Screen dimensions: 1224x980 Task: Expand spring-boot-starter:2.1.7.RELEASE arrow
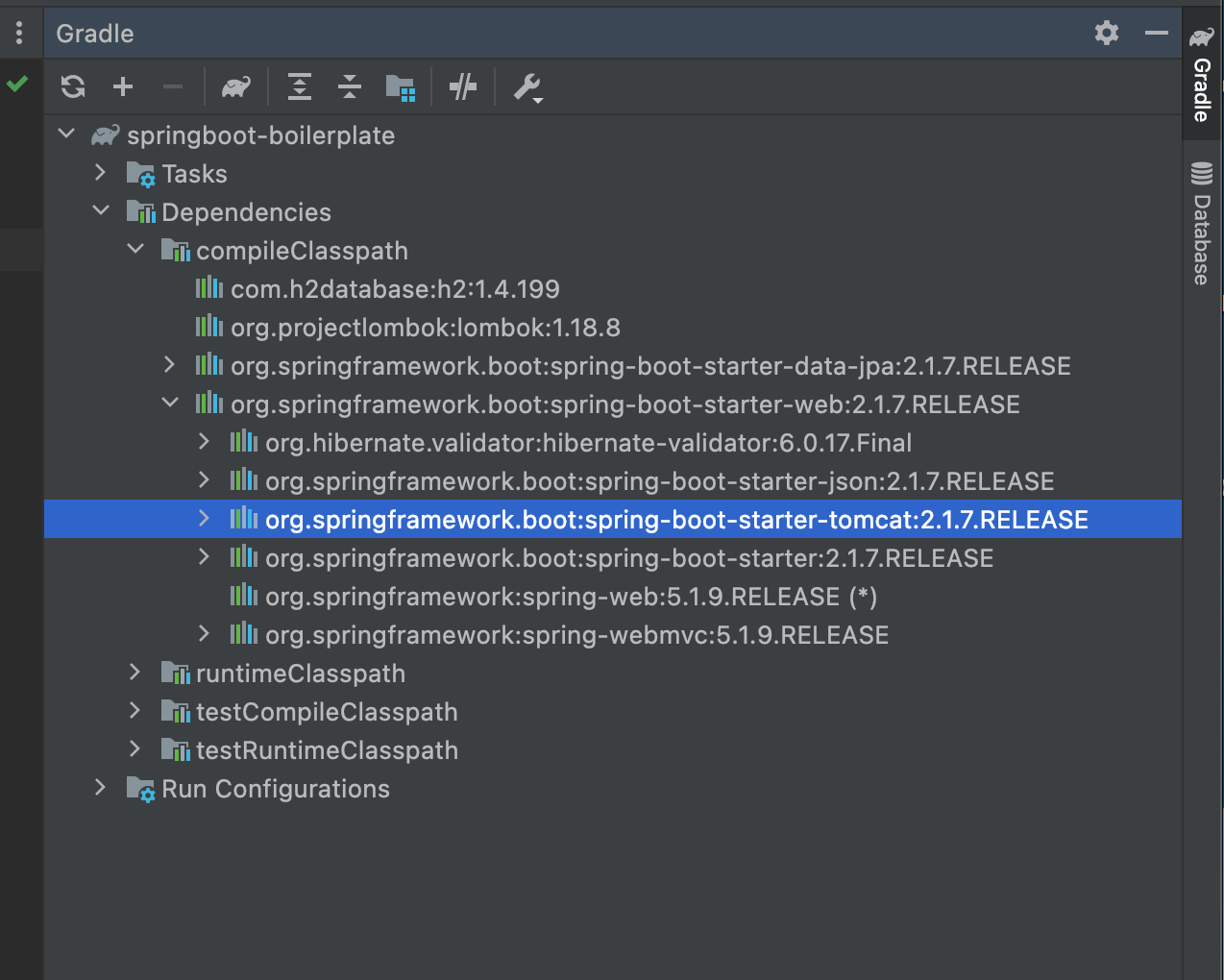tap(205, 557)
